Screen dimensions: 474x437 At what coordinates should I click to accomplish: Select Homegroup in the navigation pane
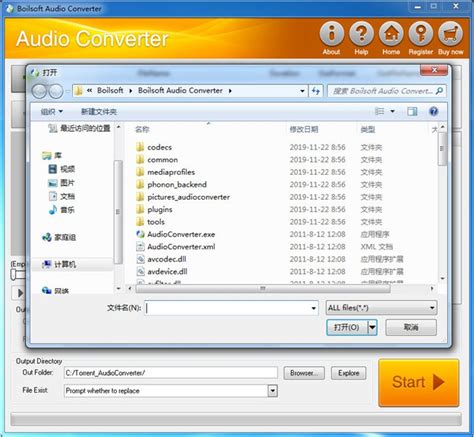tap(59, 237)
